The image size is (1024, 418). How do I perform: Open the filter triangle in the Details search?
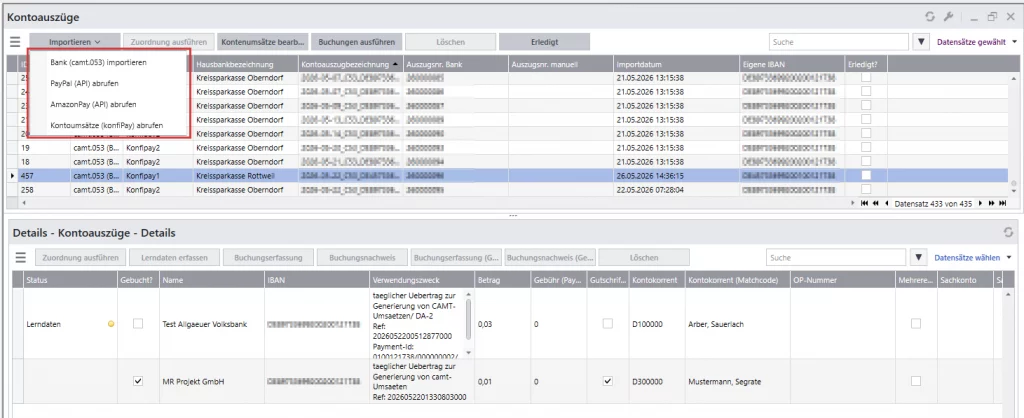920,257
